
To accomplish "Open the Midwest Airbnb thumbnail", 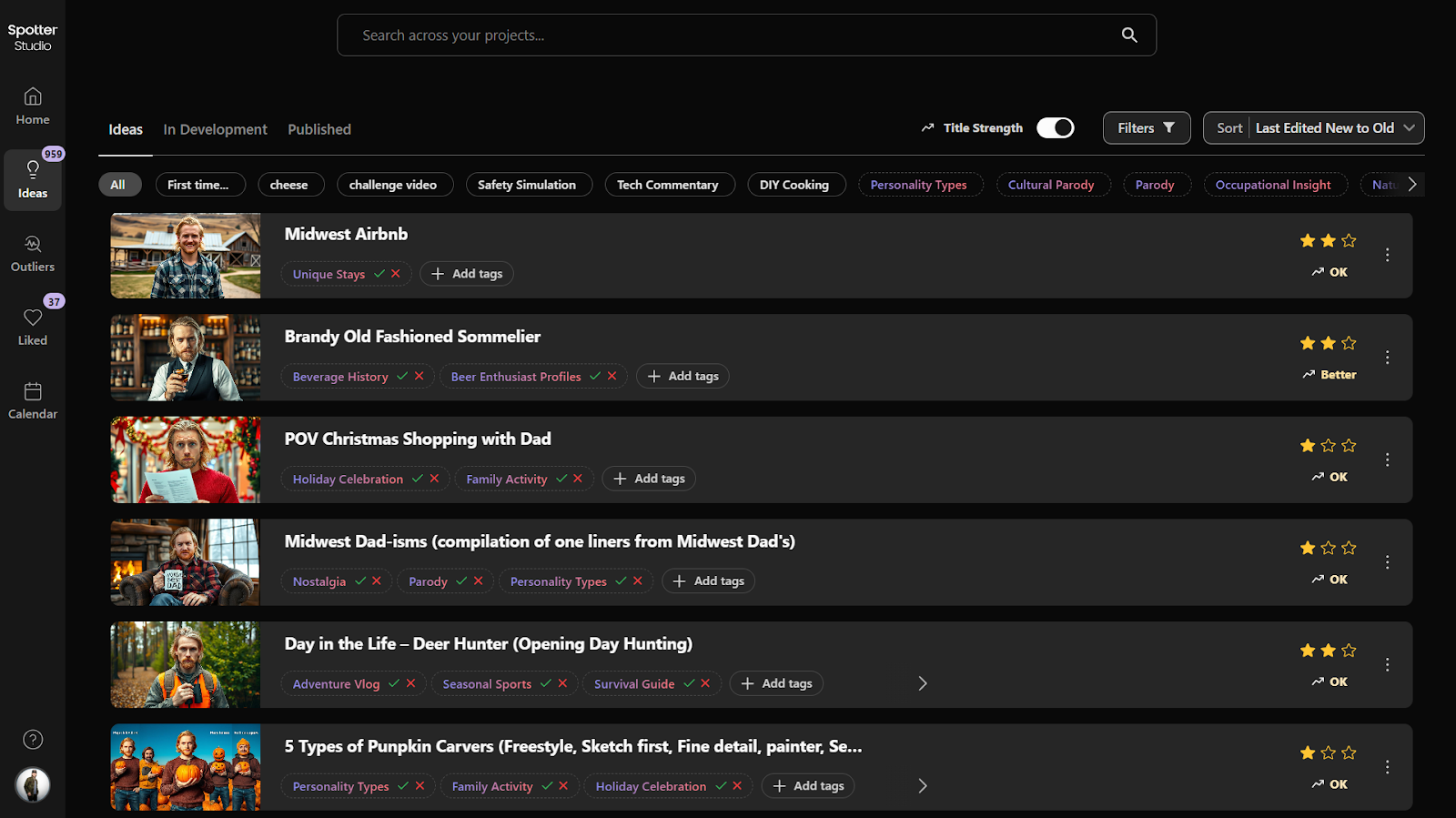I will 186,256.
